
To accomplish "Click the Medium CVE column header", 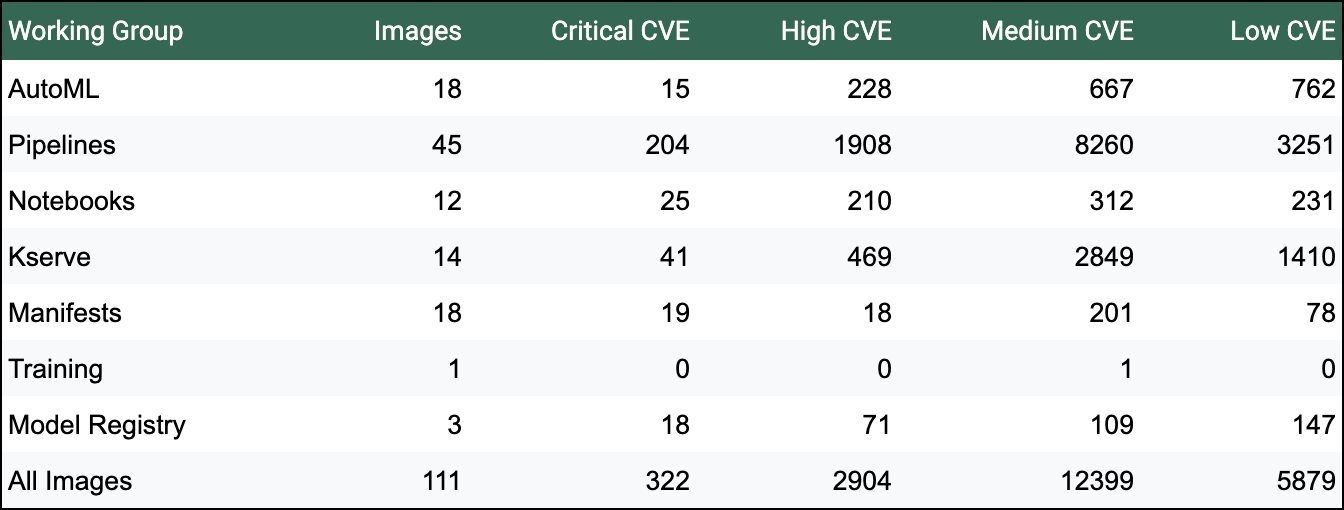I will tap(1057, 31).
